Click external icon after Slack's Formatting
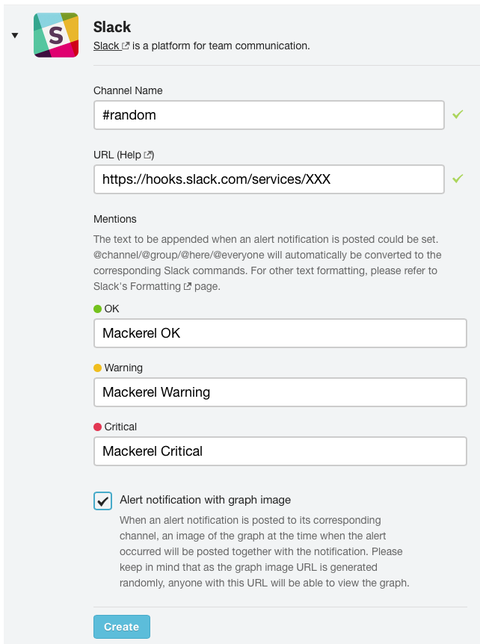The image size is (480, 644). 187,286
